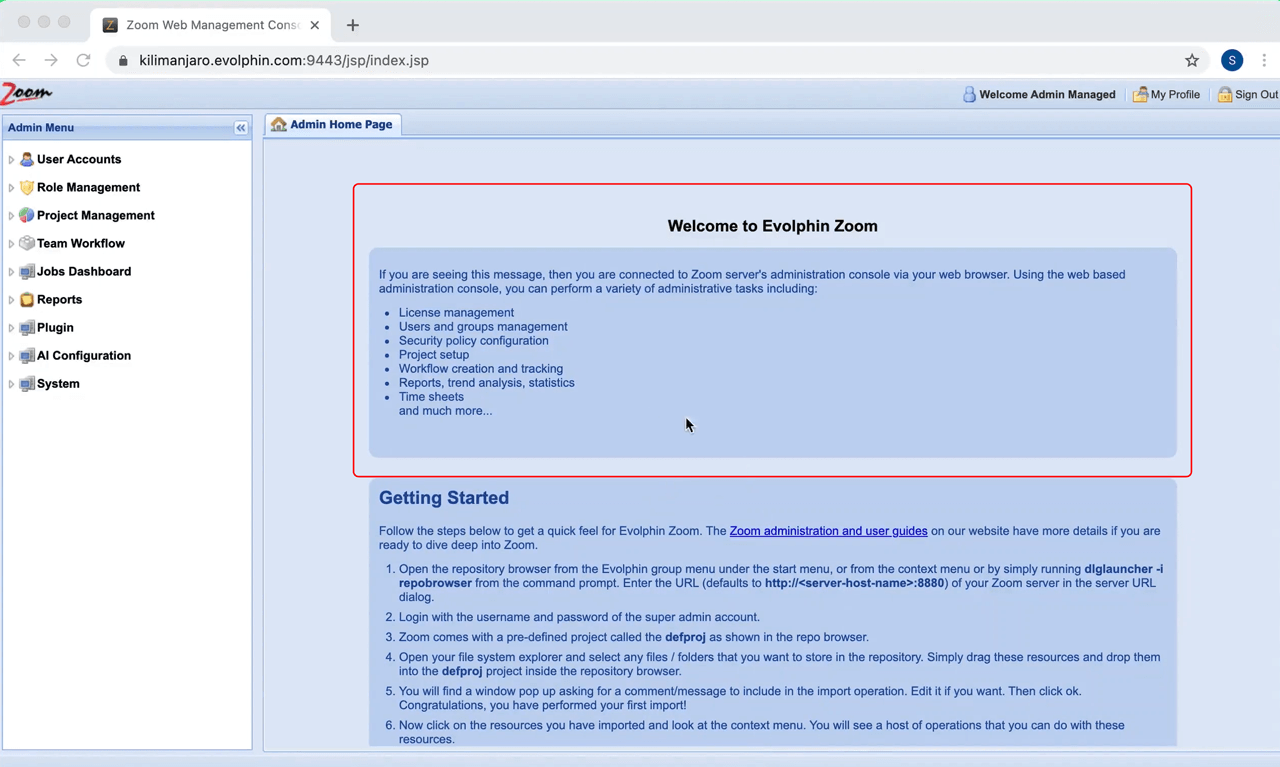Go forward in browser history
This screenshot has height=767, width=1280.
coord(51,60)
